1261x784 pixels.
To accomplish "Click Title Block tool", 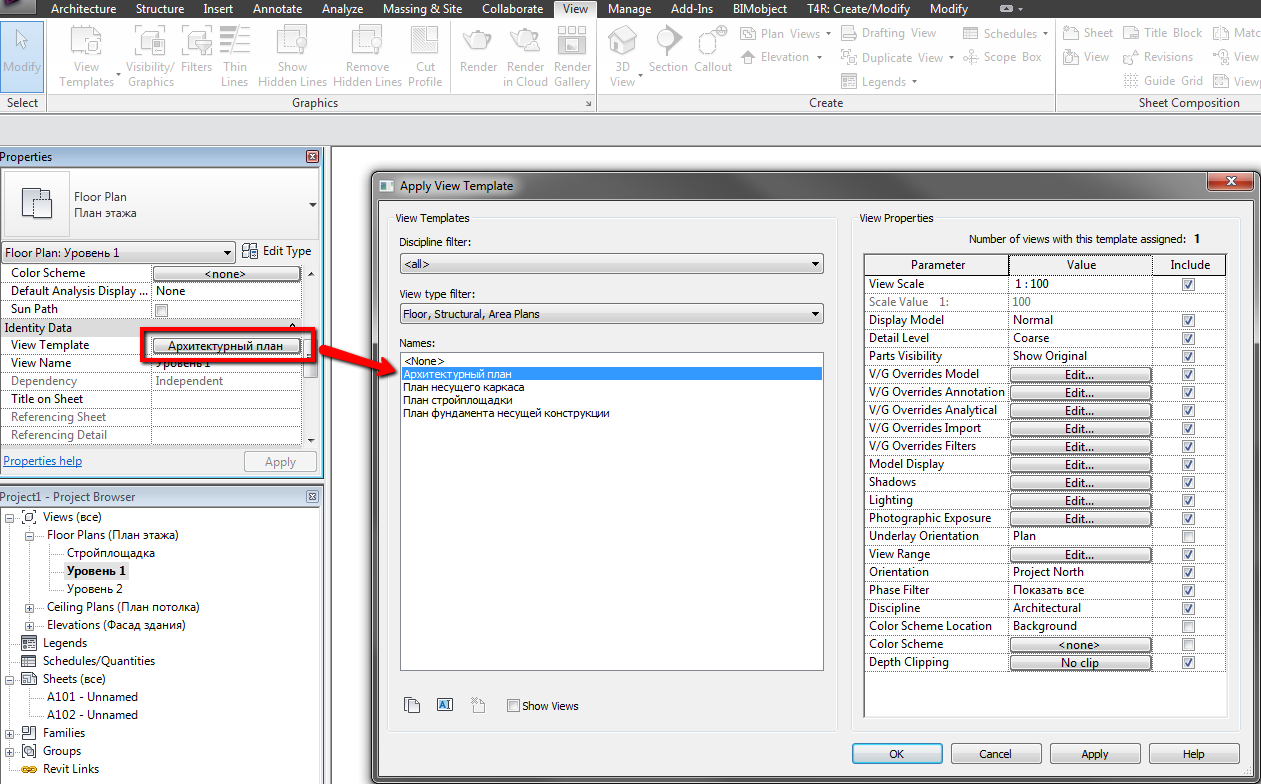I will click(1162, 33).
